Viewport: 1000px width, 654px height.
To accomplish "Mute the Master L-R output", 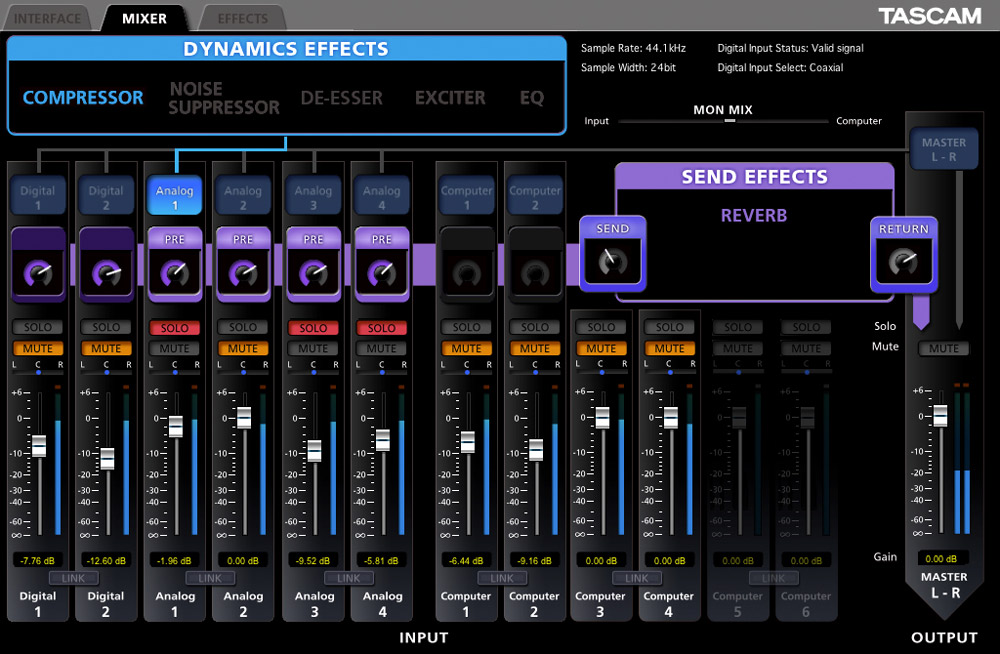I will 943,348.
